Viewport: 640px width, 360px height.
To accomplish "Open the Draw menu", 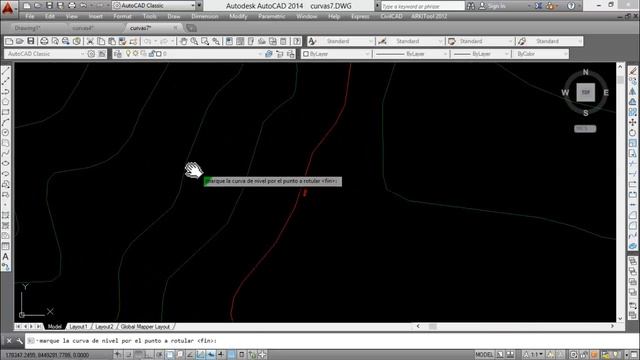I will 173,16.
